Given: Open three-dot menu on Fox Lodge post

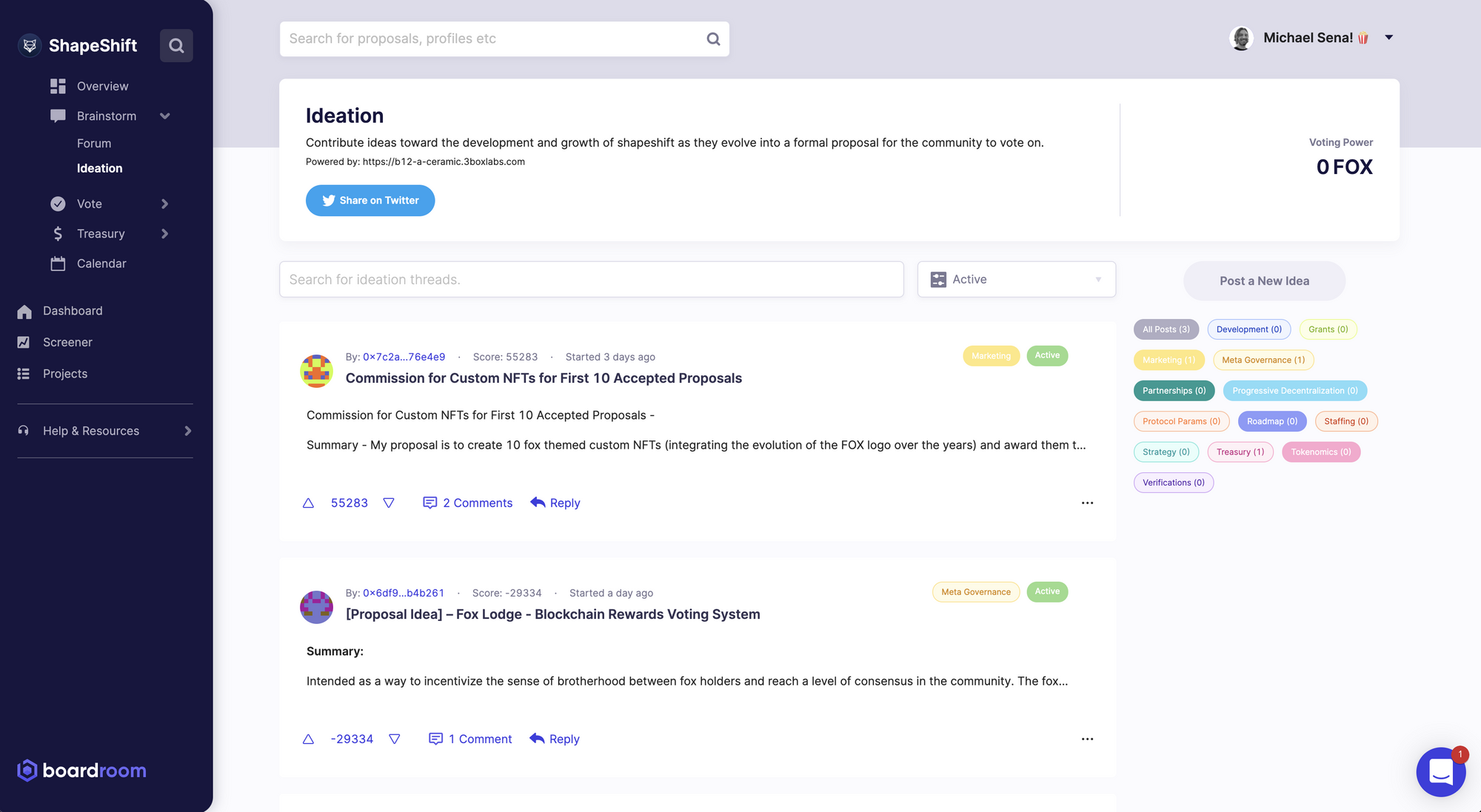Looking at the screenshot, I should [1087, 739].
